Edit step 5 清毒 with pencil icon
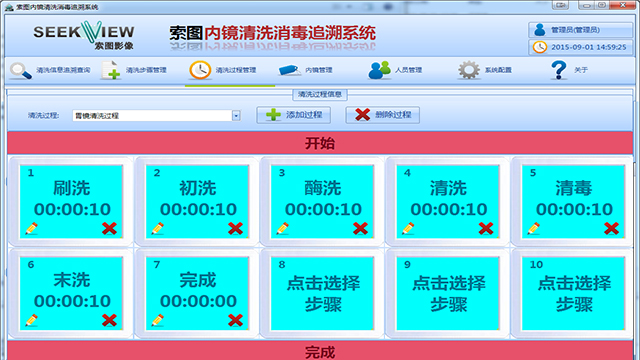 533,228
